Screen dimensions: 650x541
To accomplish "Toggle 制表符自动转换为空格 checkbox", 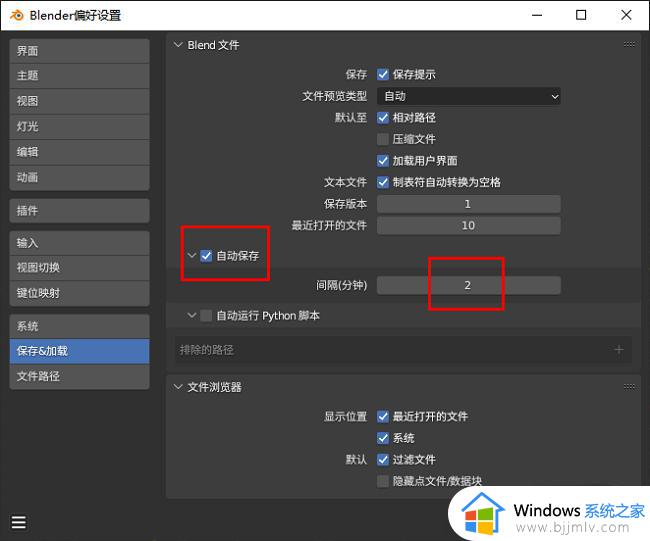I will 383,182.
